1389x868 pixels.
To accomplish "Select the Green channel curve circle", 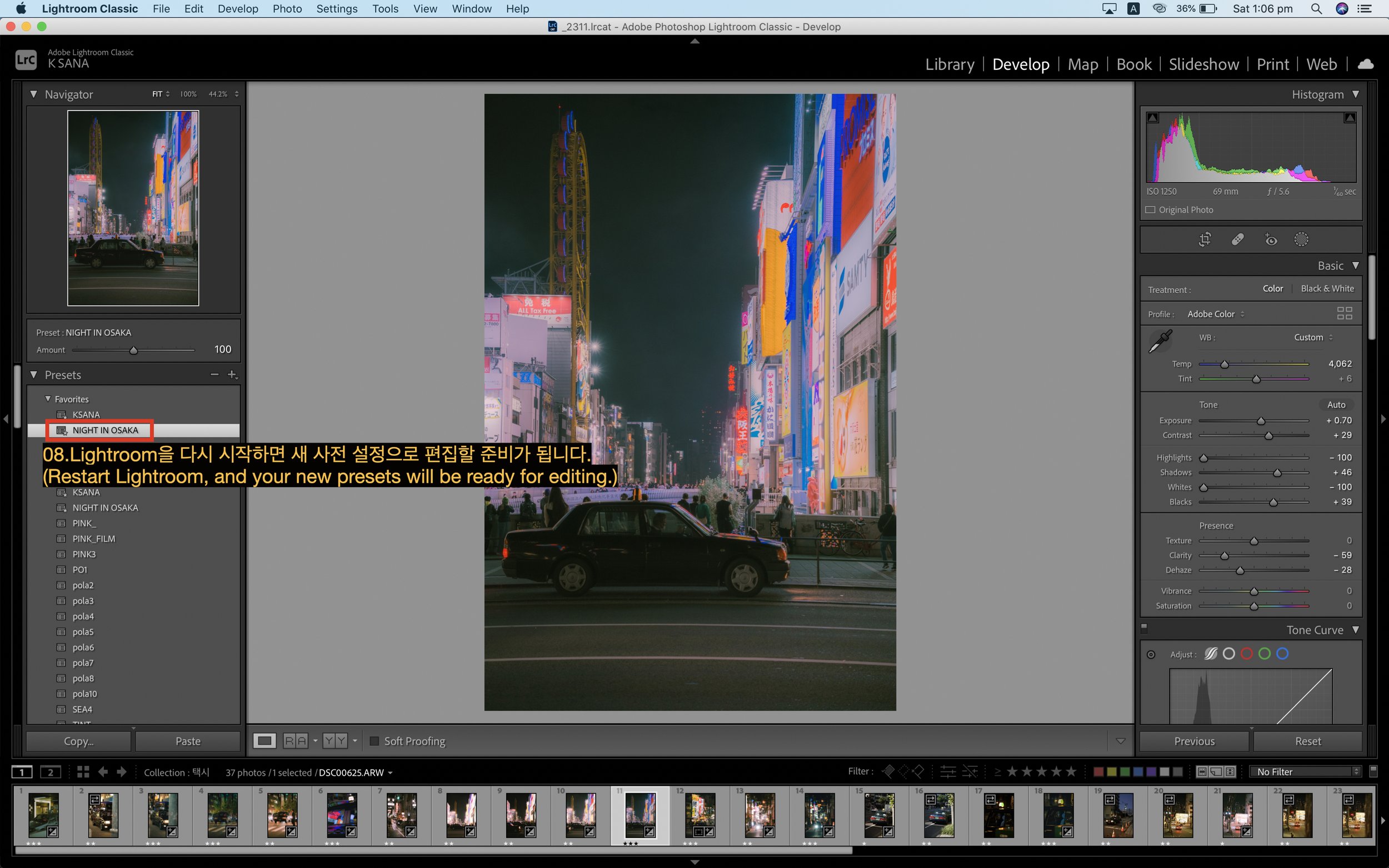I will coord(1265,653).
